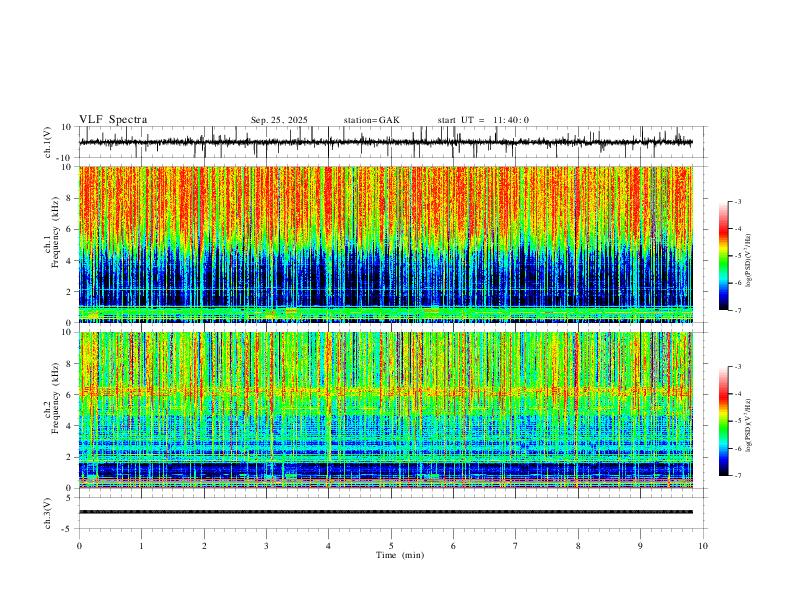Select the ch.2 "Frequency (kHz)" axis label
792x612 pixels.
point(56,398)
